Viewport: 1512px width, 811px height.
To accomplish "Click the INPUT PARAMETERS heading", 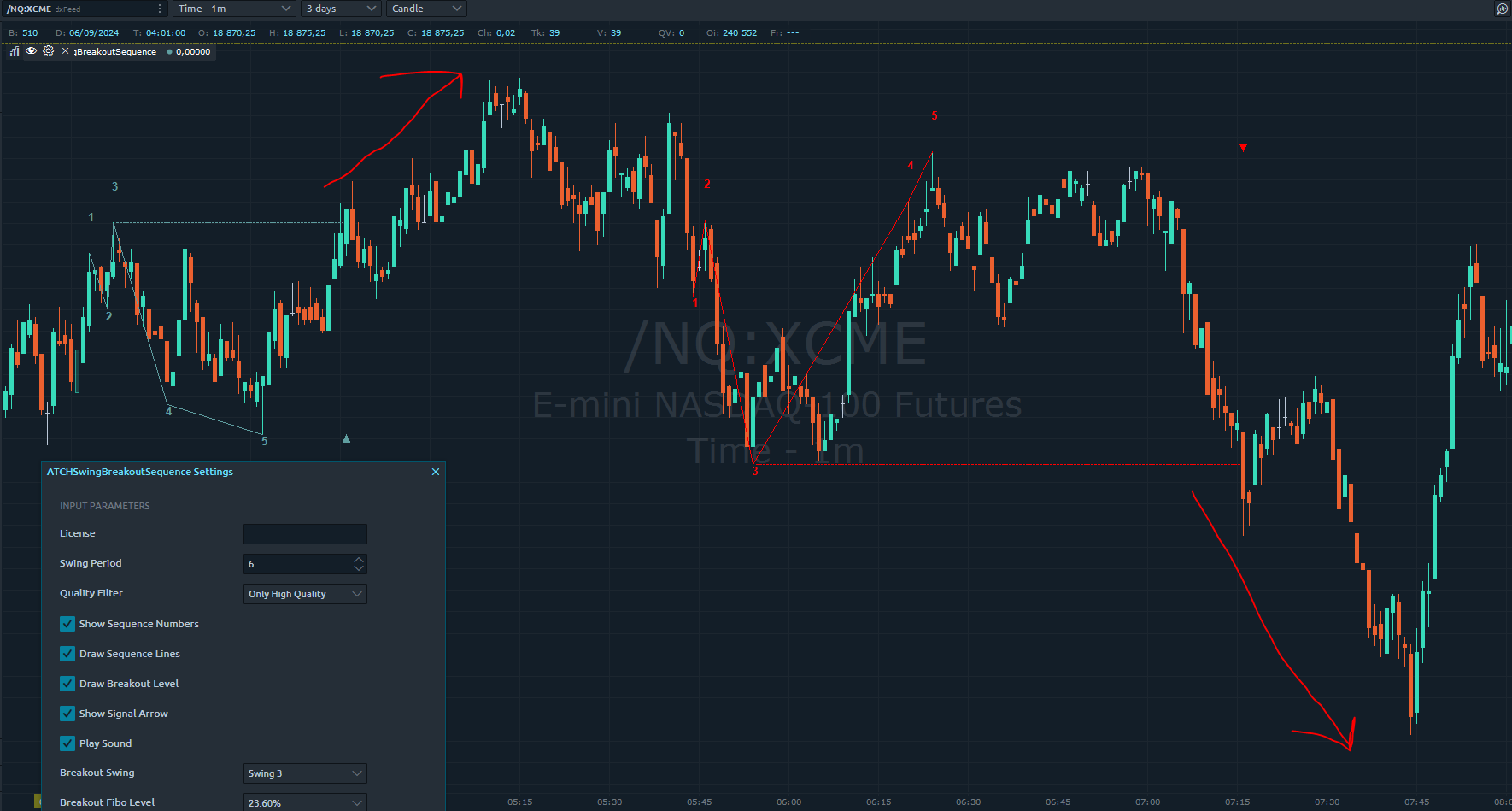I will click(105, 506).
